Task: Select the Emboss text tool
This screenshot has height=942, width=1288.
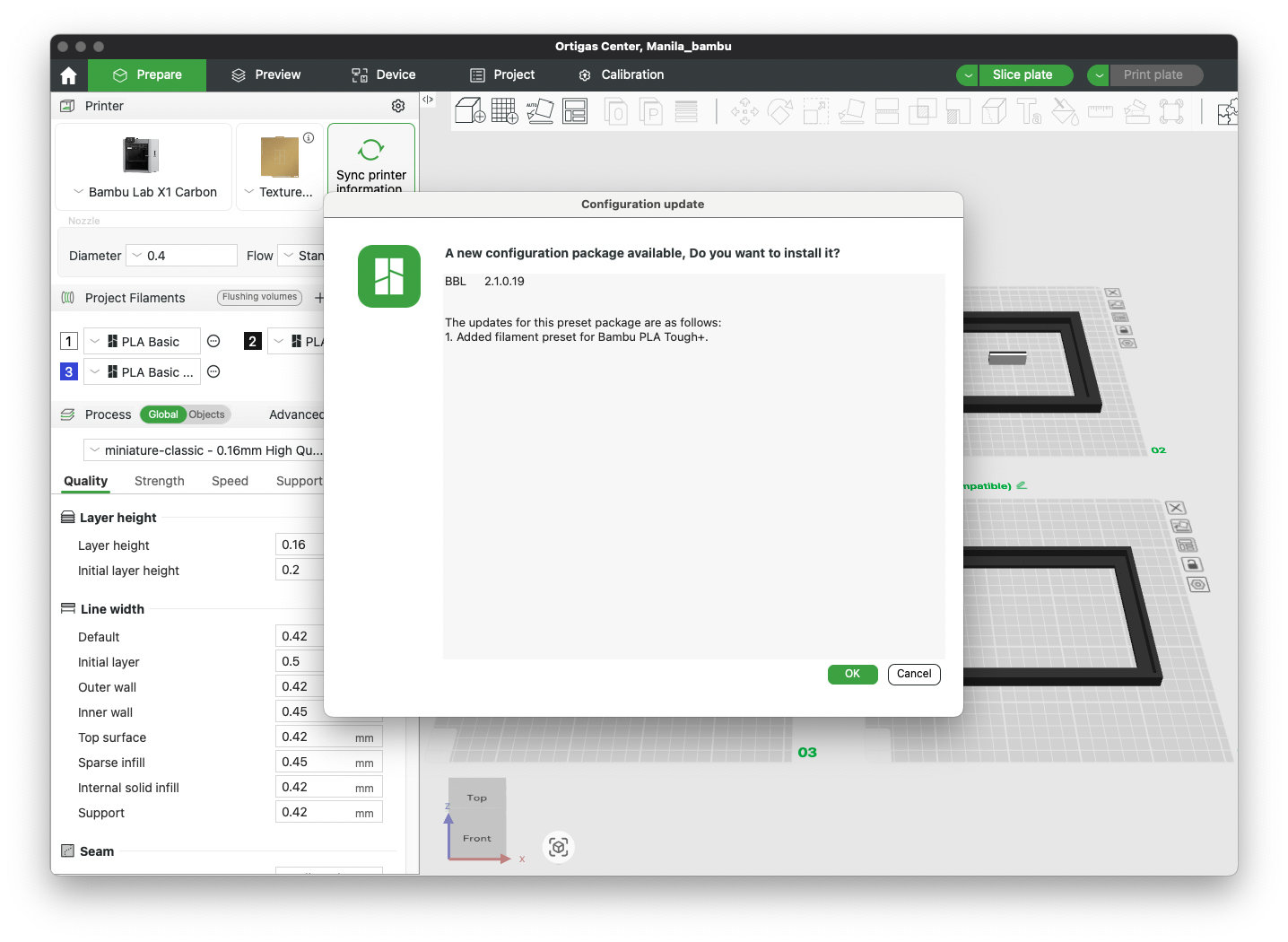Action: pos(1029,111)
